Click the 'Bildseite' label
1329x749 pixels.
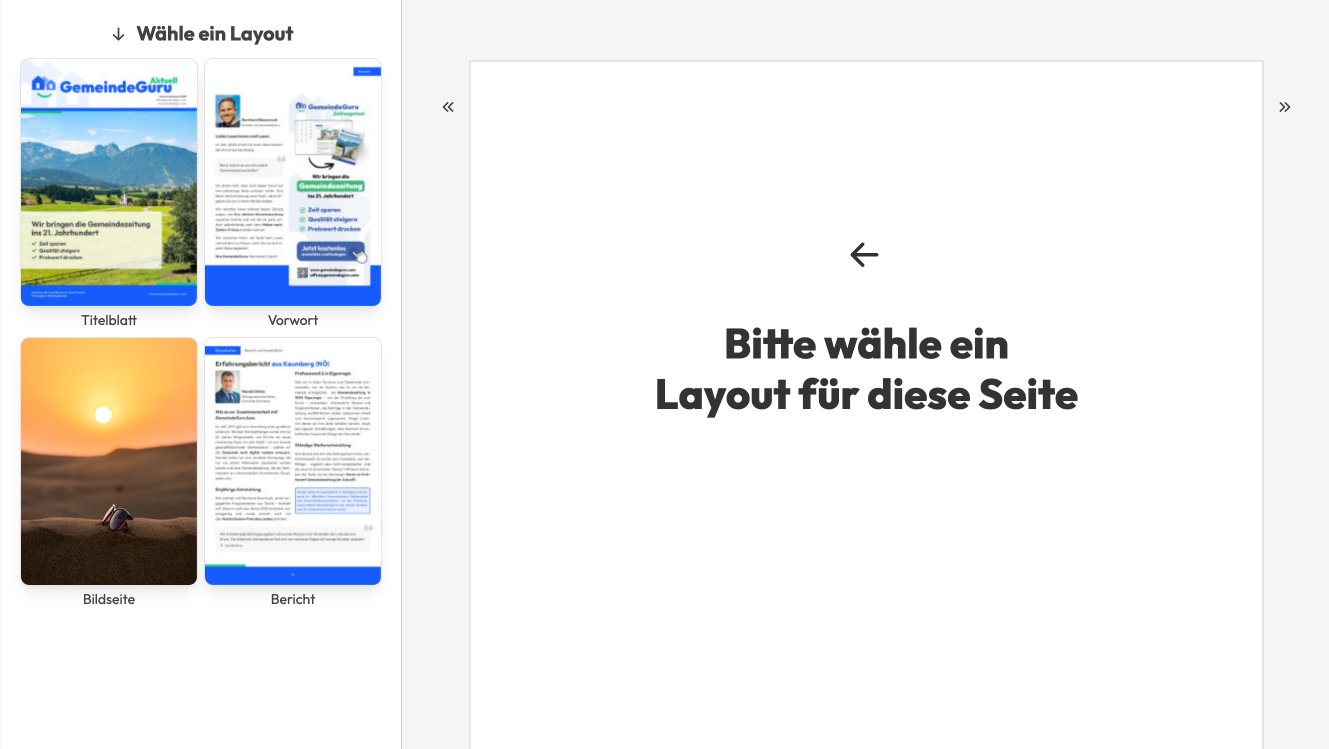coord(109,599)
